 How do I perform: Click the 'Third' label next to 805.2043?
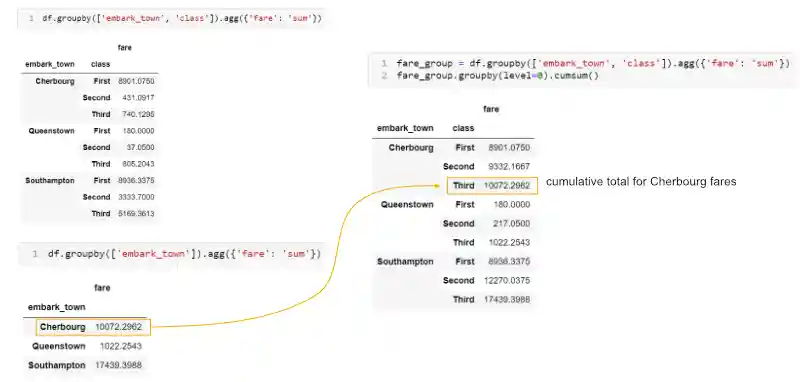pyautogui.click(x=101, y=164)
